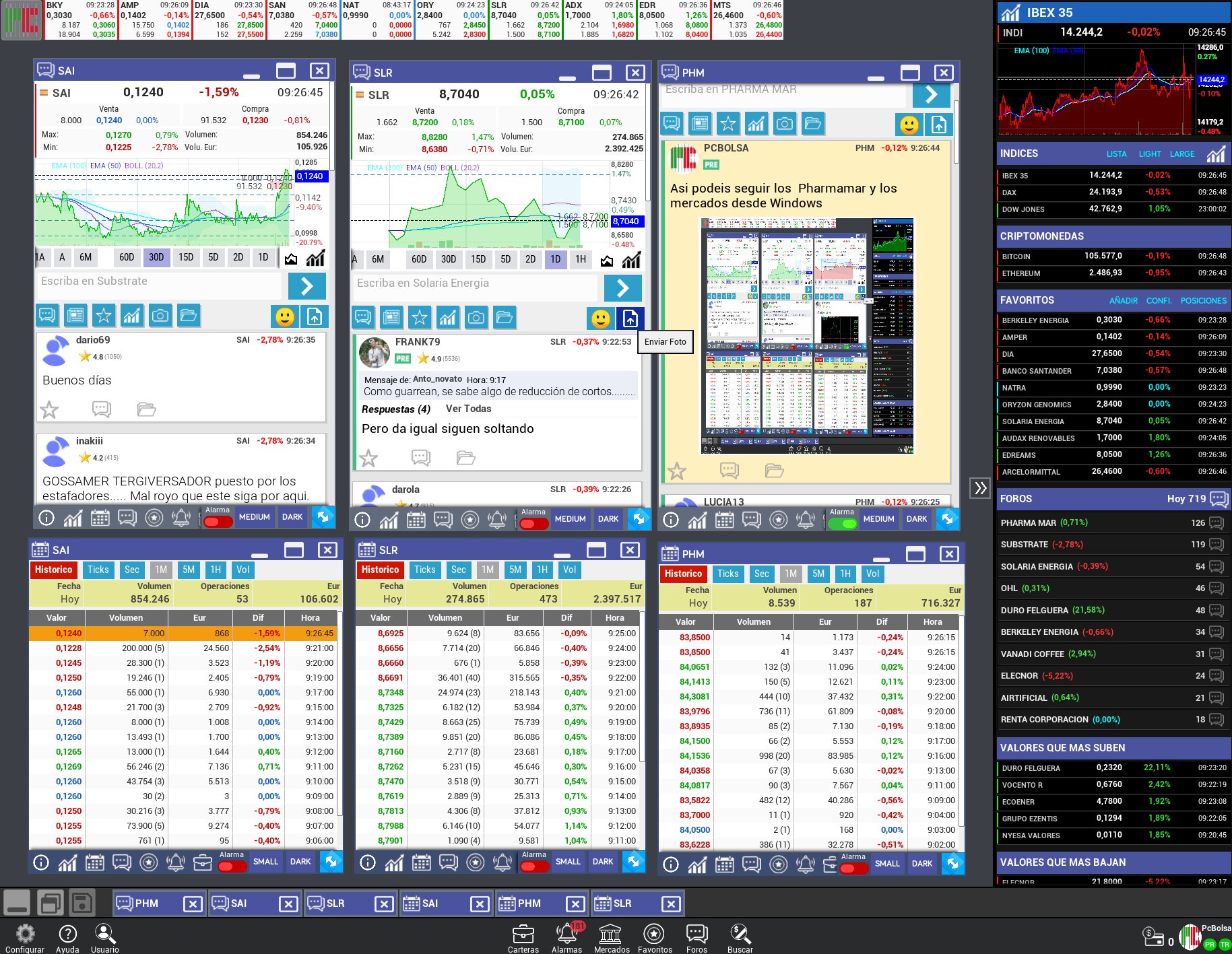1232x954 pixels.
Task: Select 30D range on SAI chart
Action: point(156,257)
